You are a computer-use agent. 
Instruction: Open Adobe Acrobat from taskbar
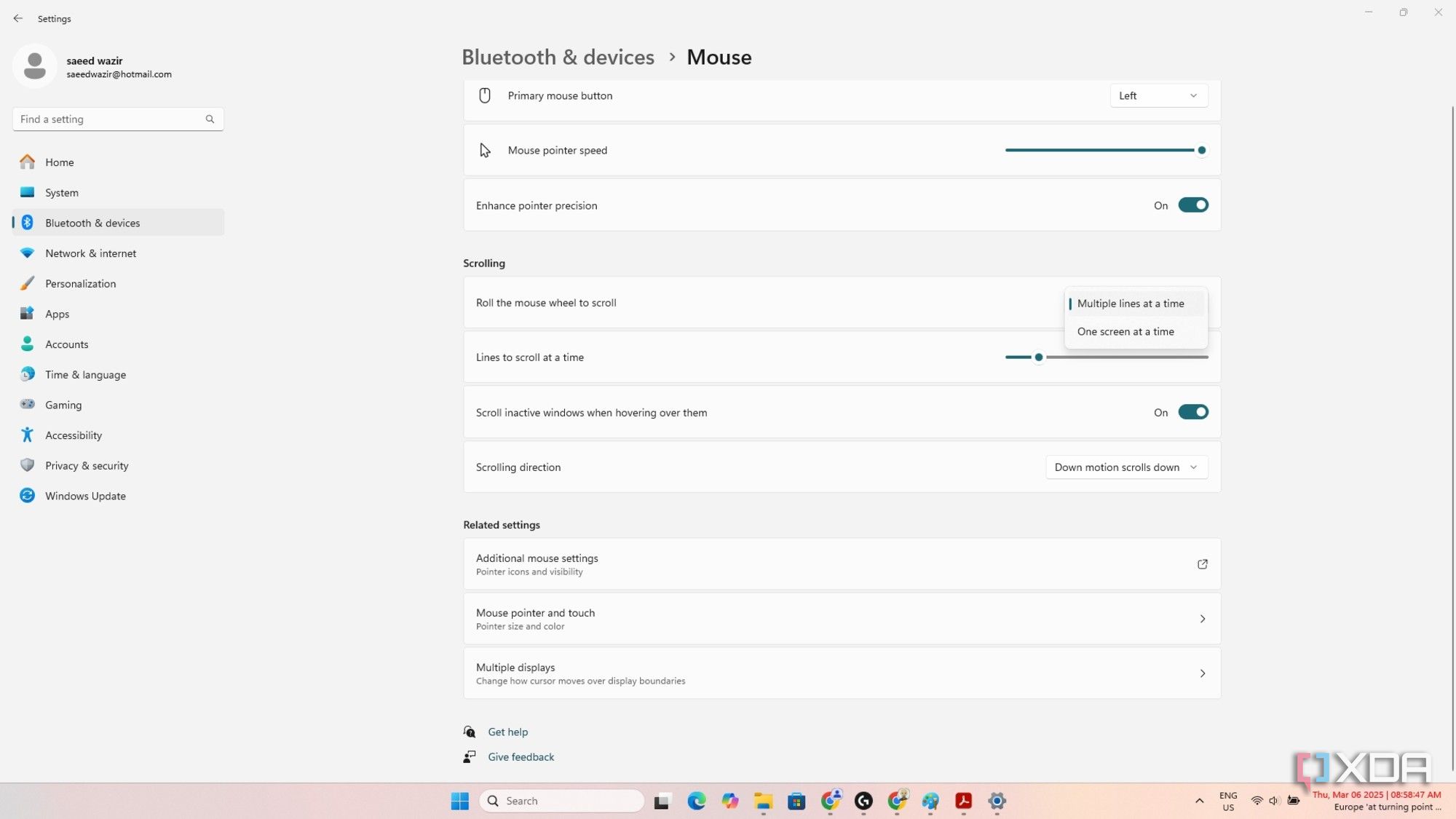click(963, 801)
